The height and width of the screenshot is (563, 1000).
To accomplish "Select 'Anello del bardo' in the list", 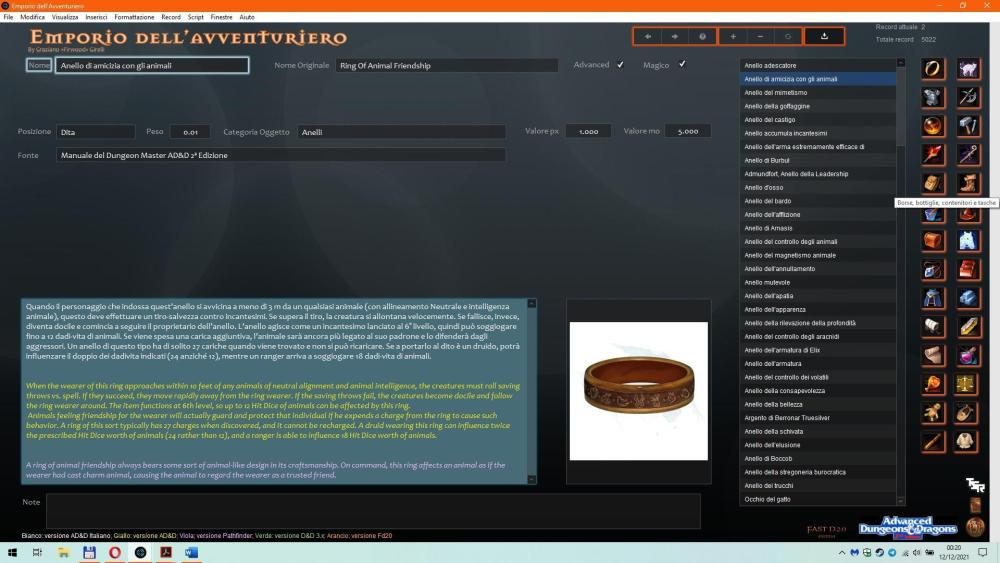I will click(x=817, y=201).
